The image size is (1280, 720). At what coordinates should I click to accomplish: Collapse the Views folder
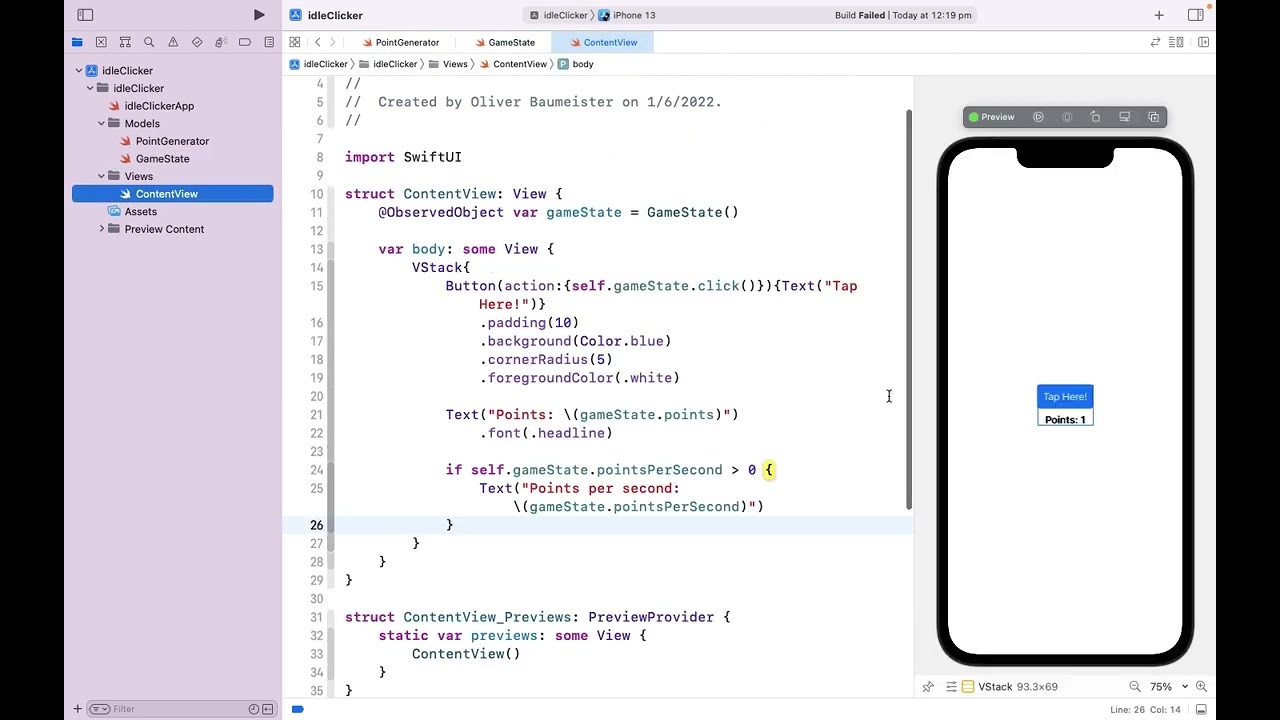(101, 176)
